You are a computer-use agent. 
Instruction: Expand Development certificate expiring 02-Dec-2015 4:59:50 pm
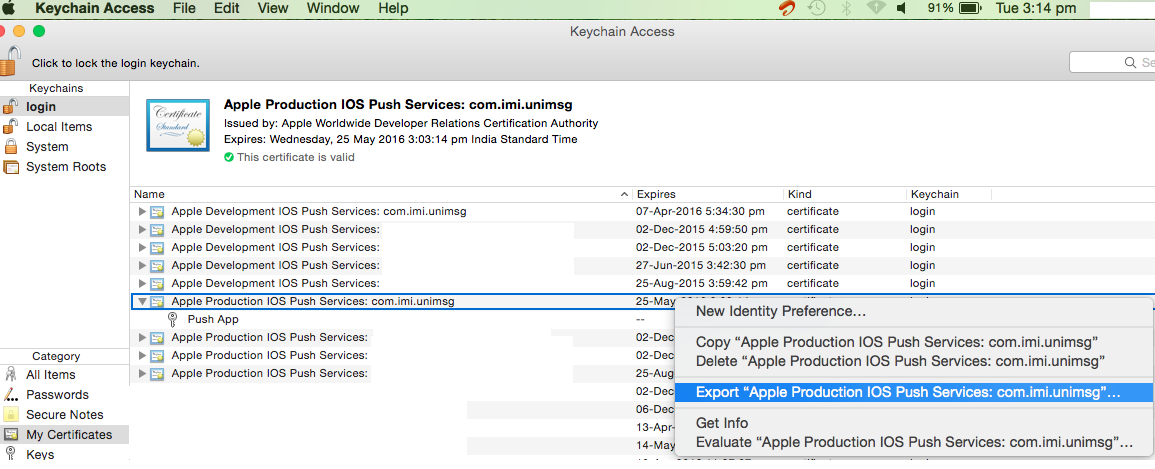[142, 230]
